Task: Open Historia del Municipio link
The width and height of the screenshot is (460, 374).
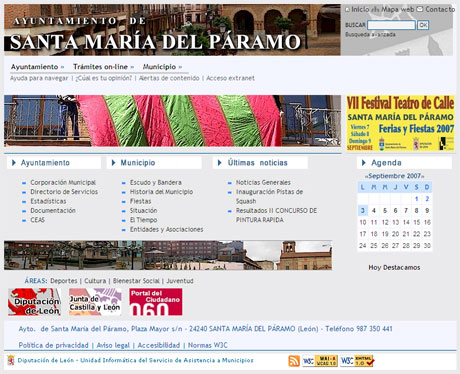Action: (x=161, y=192)
